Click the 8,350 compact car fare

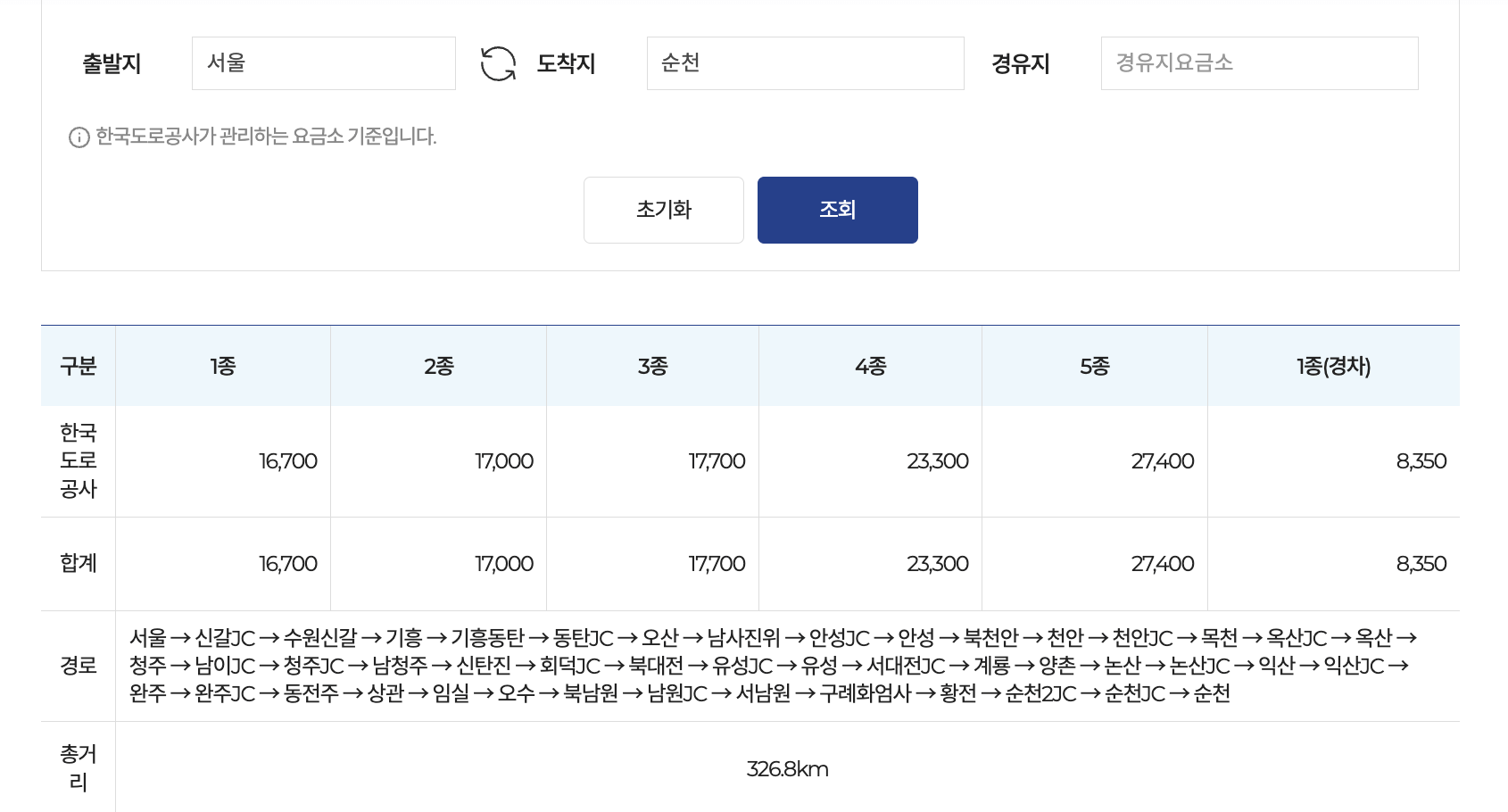pyautogui.click(x=1421, y=461)
